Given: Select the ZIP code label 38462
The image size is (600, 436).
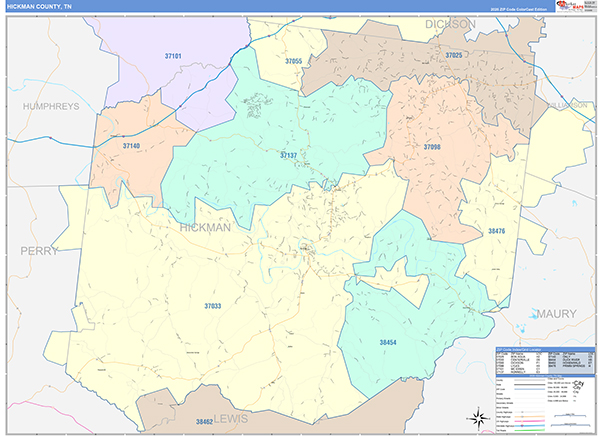Looking at the screenshot, I should click(204, 422).
